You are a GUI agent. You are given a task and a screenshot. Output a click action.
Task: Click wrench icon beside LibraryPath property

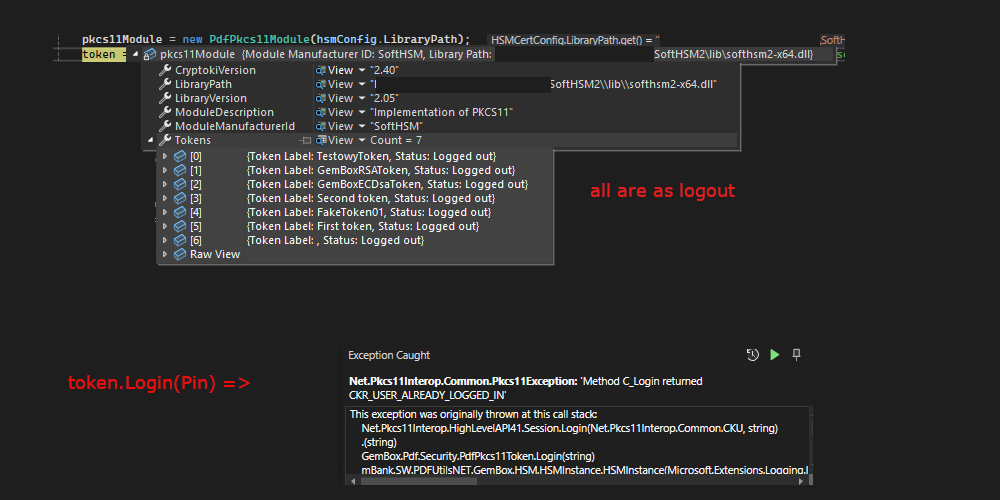click(165, 84)
